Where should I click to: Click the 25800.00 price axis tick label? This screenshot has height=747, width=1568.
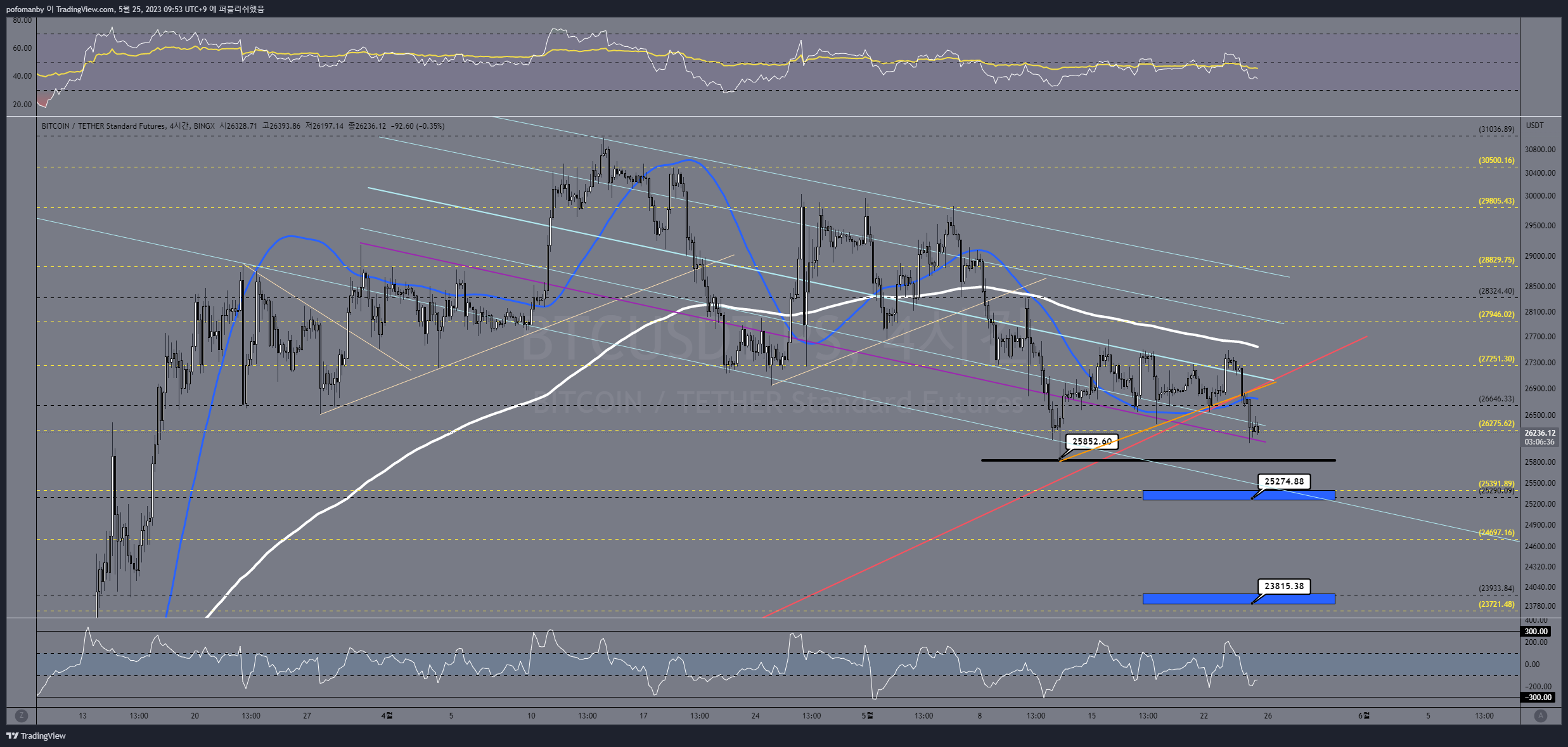(1540, 462)
